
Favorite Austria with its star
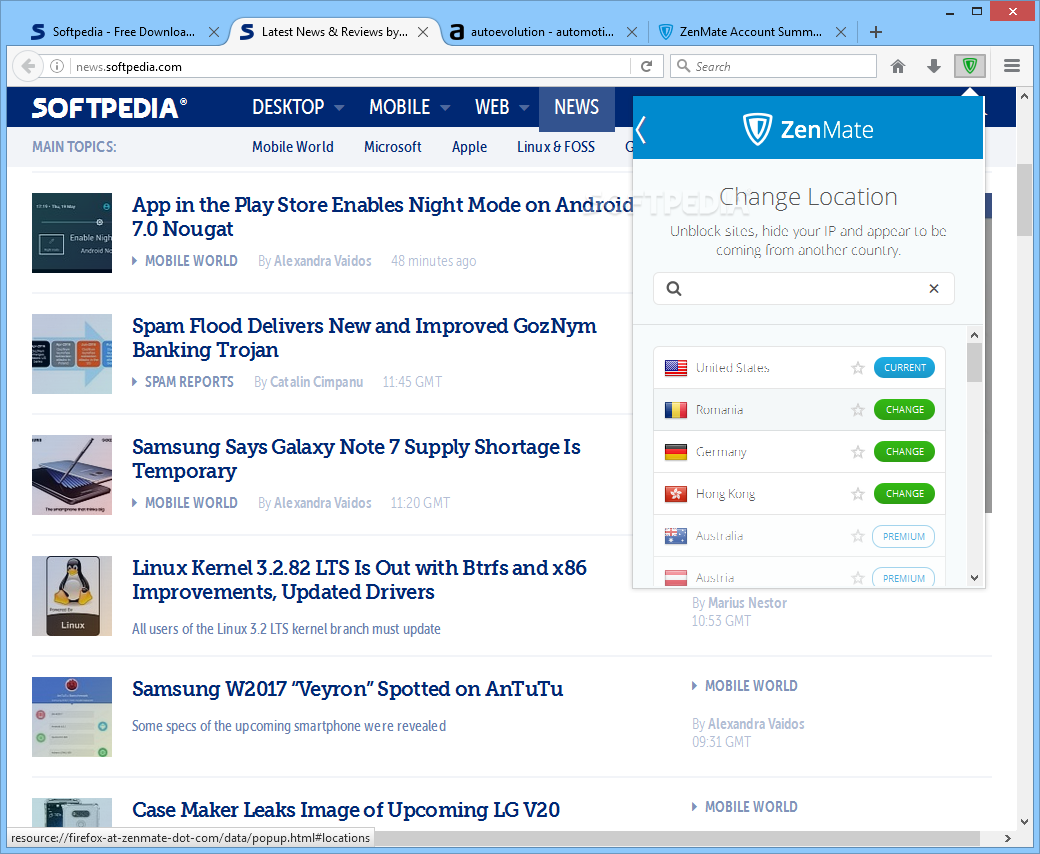tap(858, 578)
